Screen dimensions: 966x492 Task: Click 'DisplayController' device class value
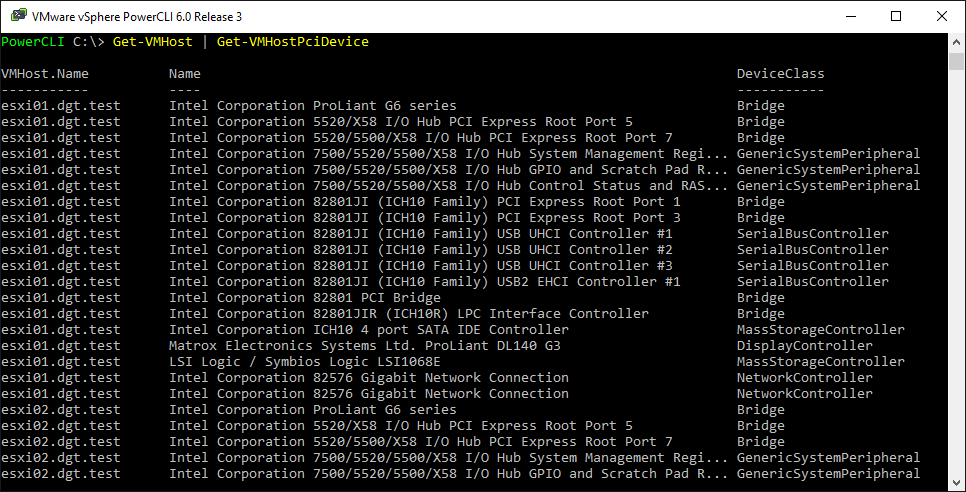(x=805, y=346)
